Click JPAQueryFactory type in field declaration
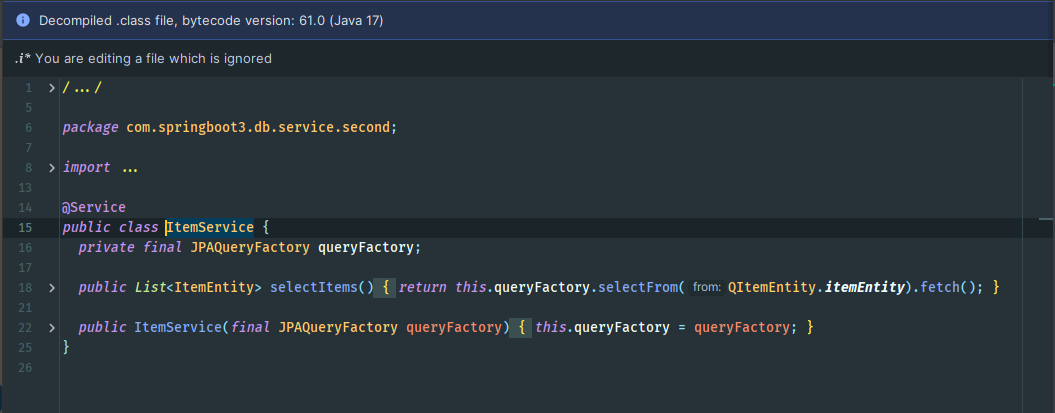Viewport: 1055px width, 413px height. 250,248
